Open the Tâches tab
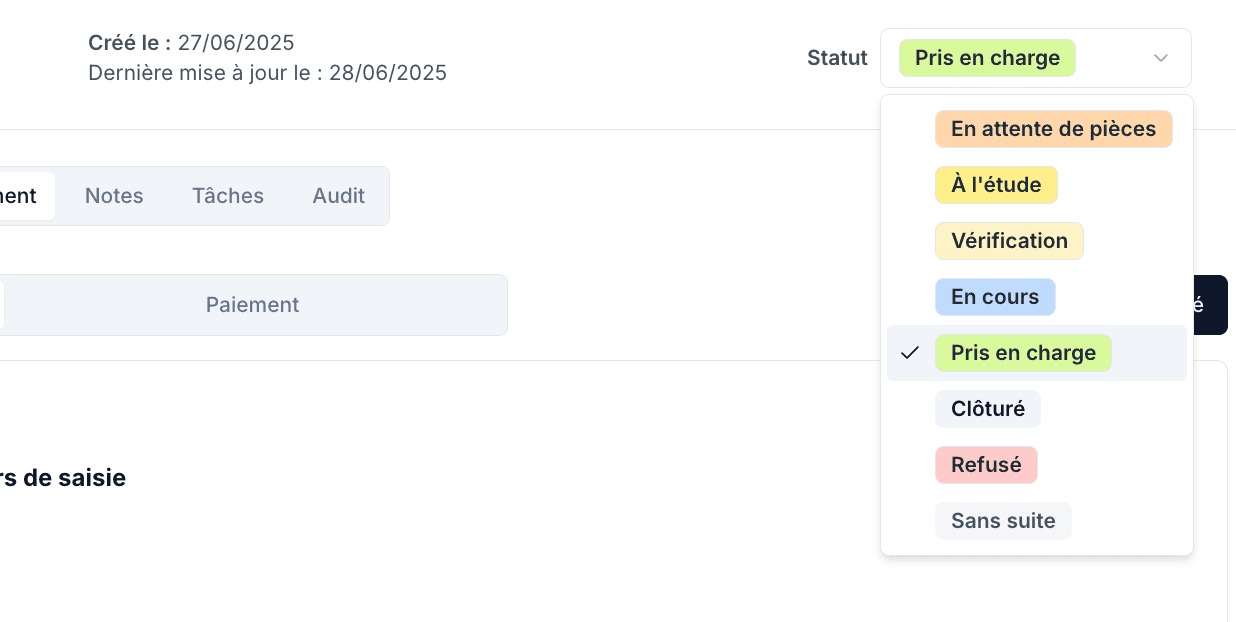The width and height of the screenshot is (1236, 622). click(x=228, y=196)
